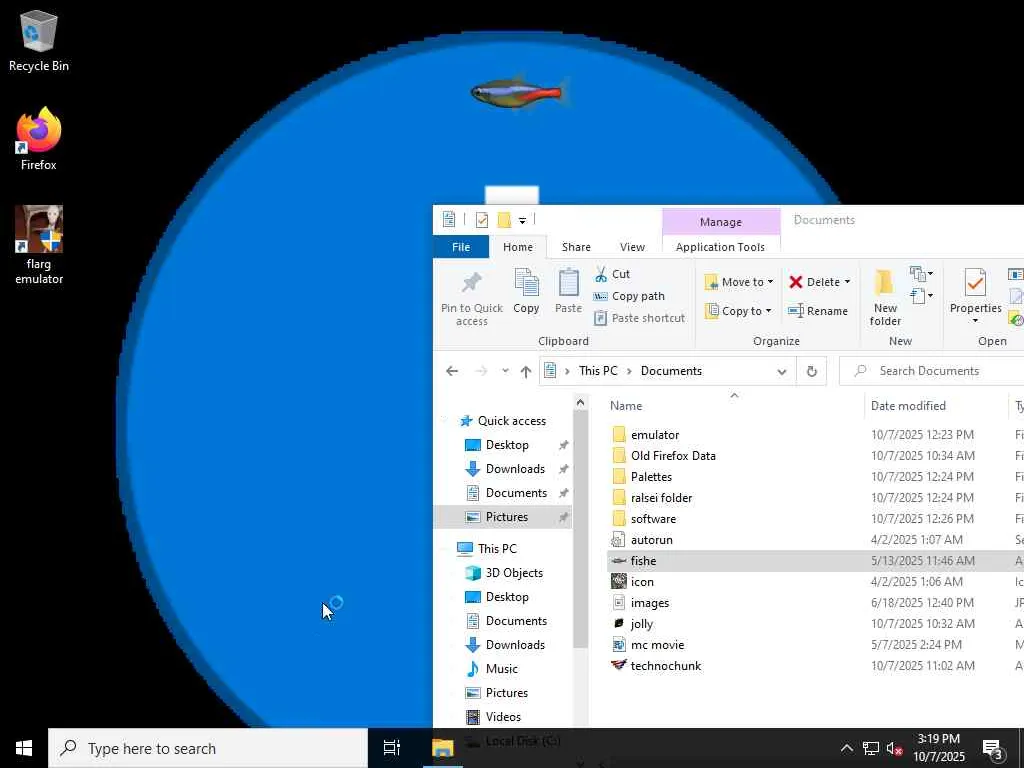This screenshot has height=768, width=1024.
Task: Click Paste shortcut in Clipboard group
Action: tap(639, 318)
